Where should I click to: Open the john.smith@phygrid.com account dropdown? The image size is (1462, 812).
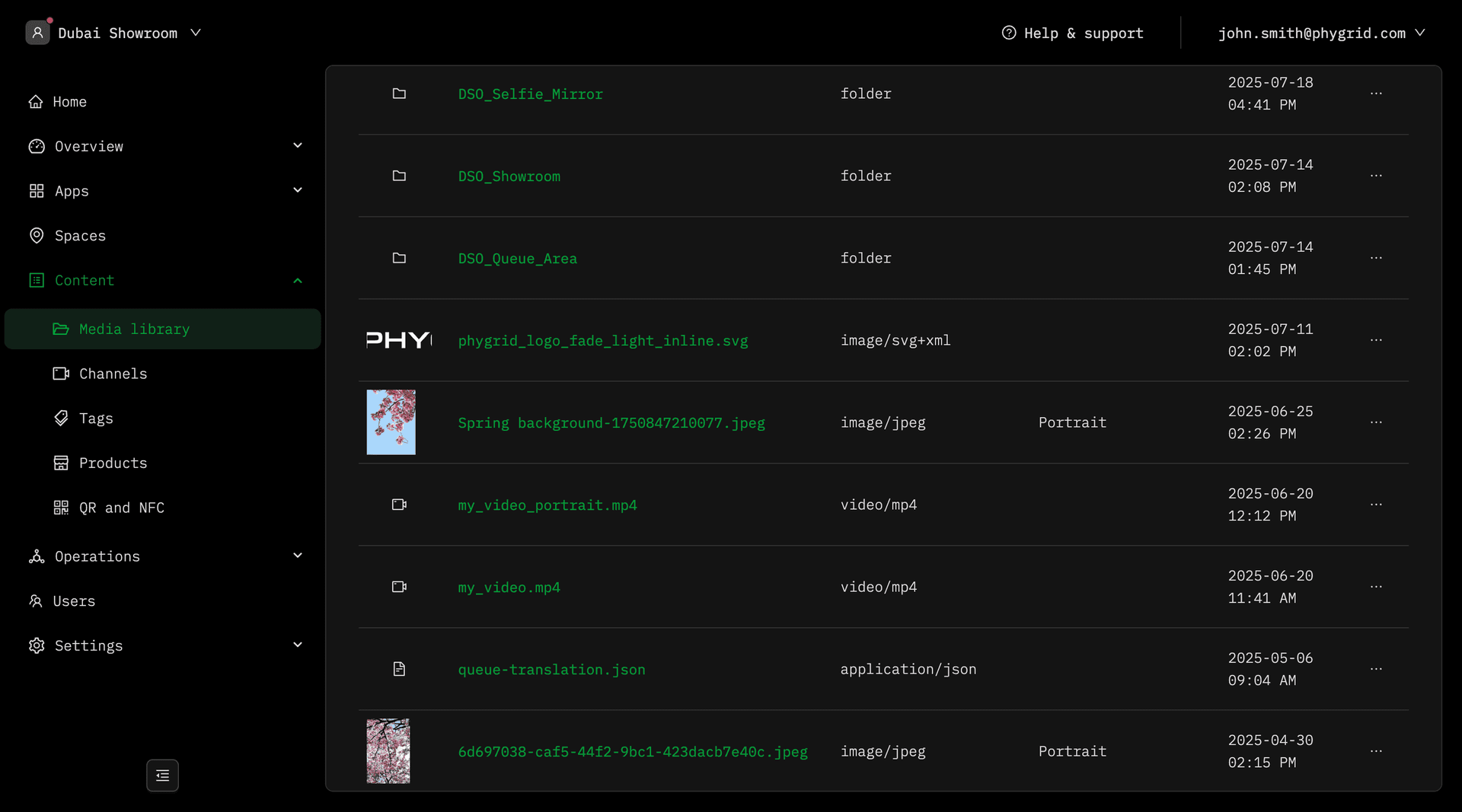[x=1321, y=33]
